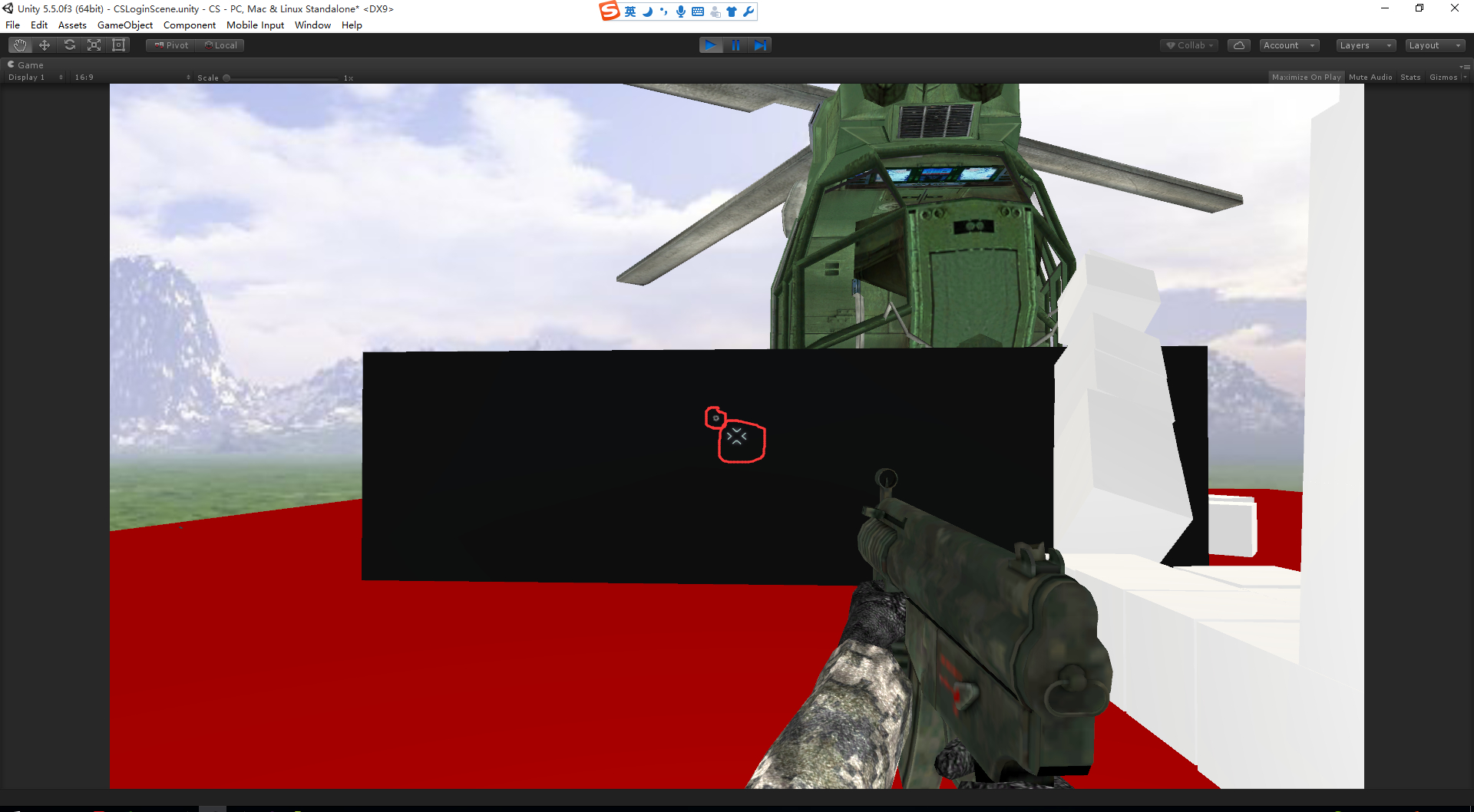Toggle the Local handle rotation button
This screenshot has height=812, width=1474.
pyautogui.click(x=220, y=45)
